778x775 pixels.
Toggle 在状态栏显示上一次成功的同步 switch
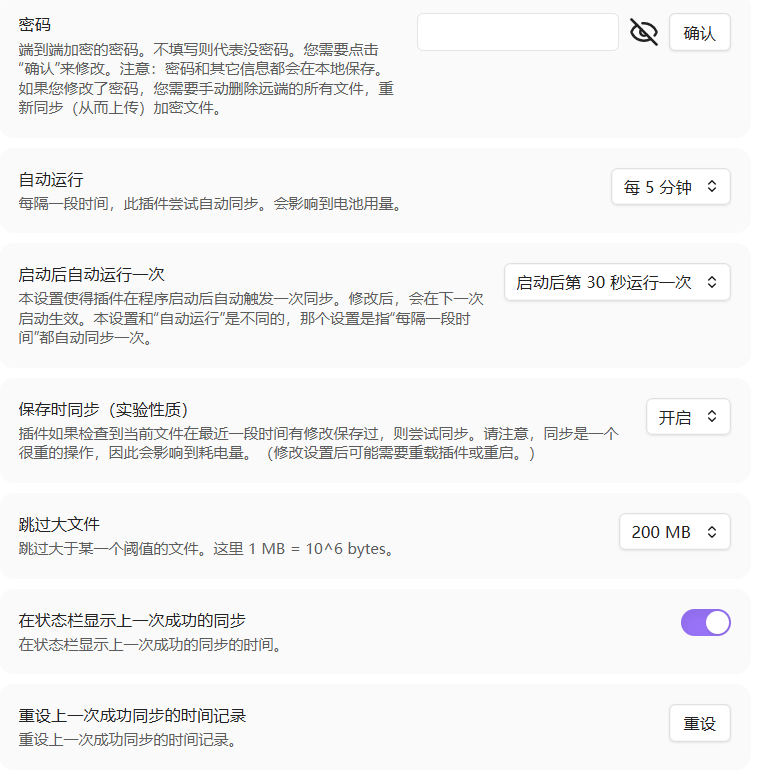[706, 623]
